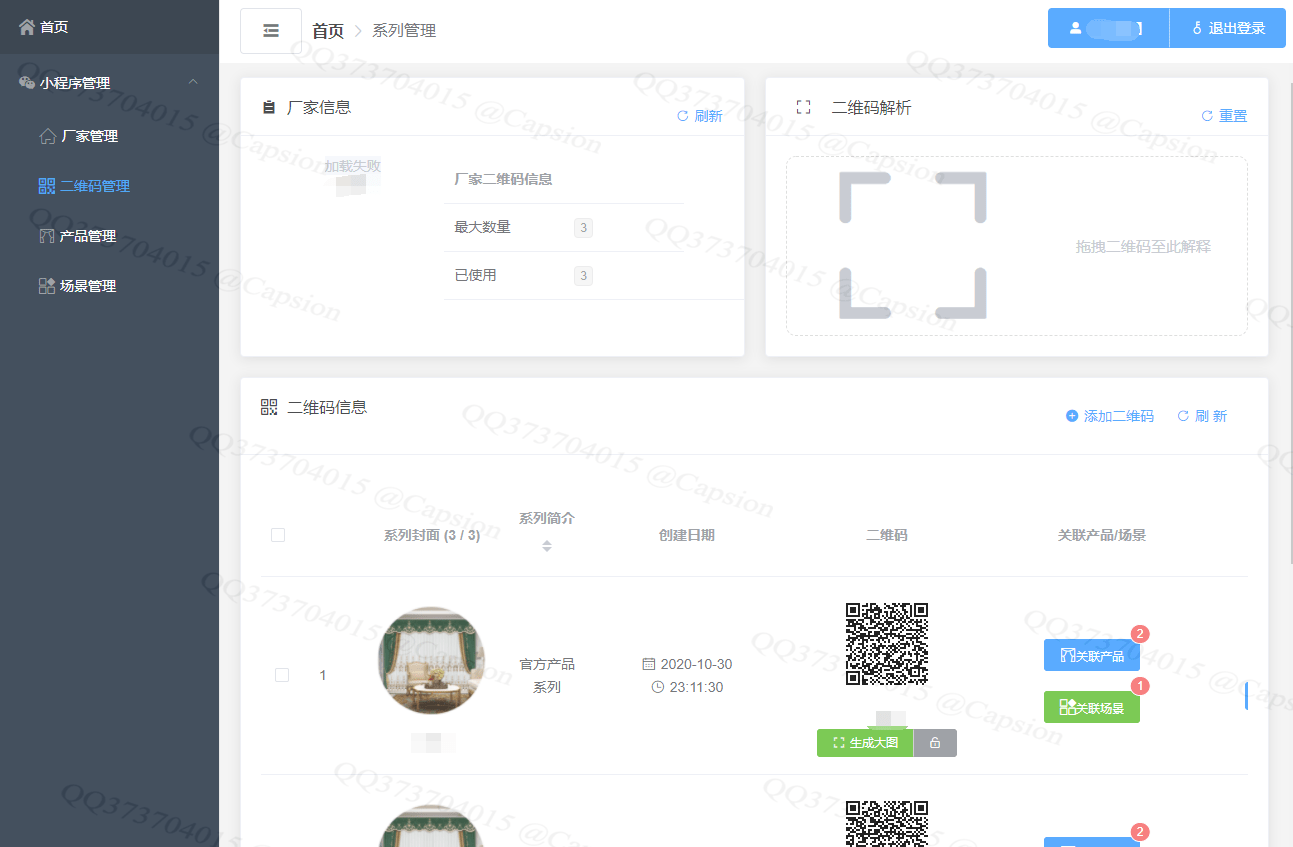Open 厂家管理 in the sidebar
The image size is (1293, 847).
pos(109,136)
